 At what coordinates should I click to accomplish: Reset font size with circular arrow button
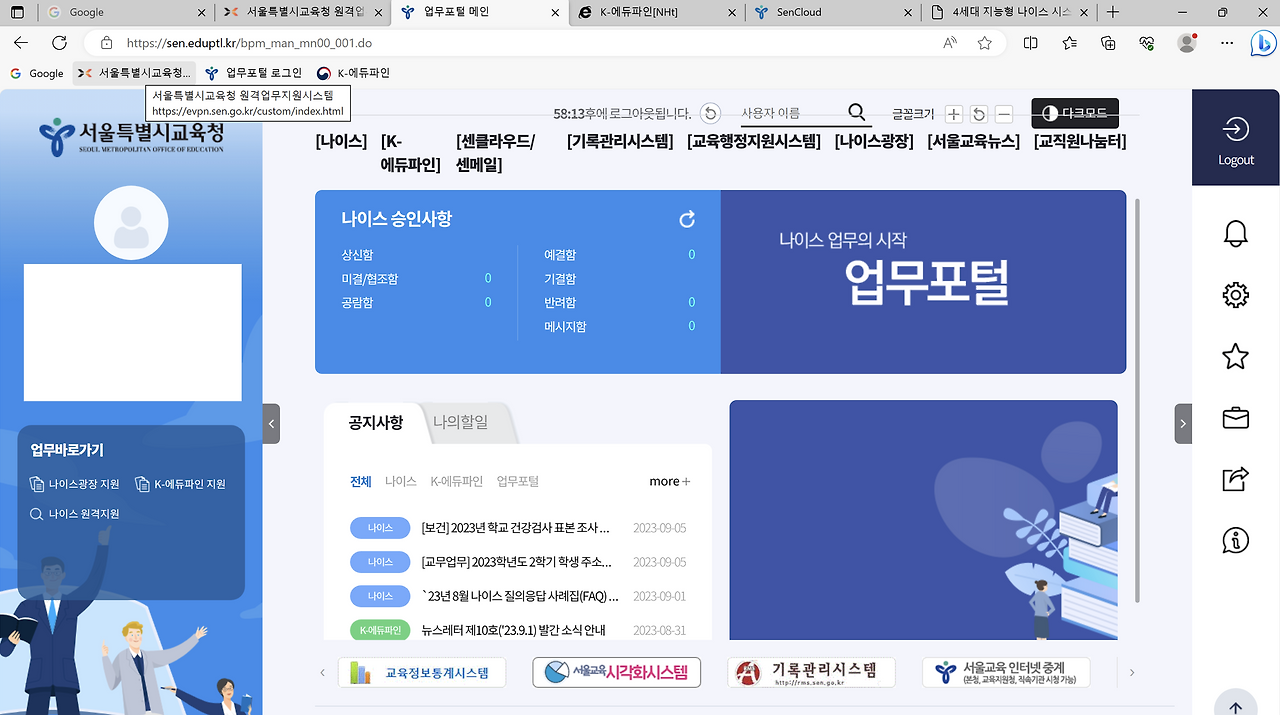tap(979, 114)
